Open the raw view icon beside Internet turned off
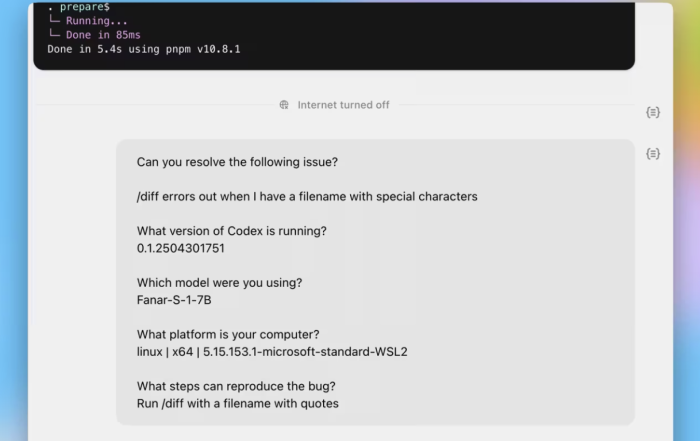700x441 pixels. (653, 112)
